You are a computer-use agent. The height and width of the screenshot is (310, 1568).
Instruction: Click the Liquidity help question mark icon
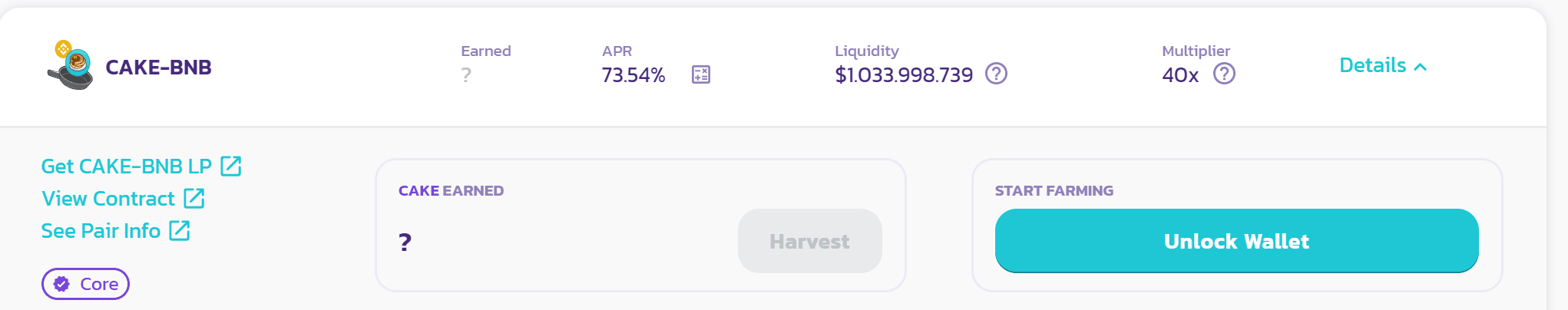[x=996, y=74]
